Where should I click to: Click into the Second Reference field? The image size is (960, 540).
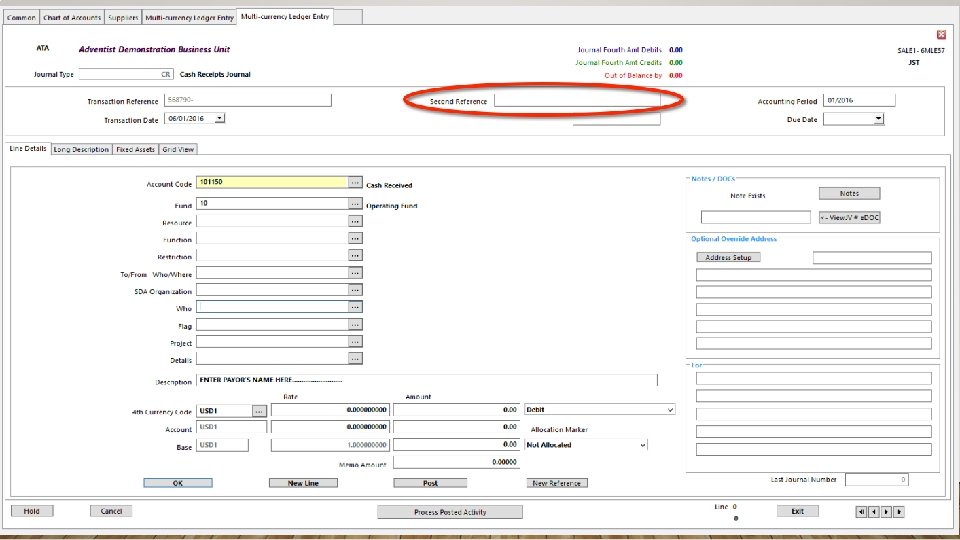click(x=577, y=100)
